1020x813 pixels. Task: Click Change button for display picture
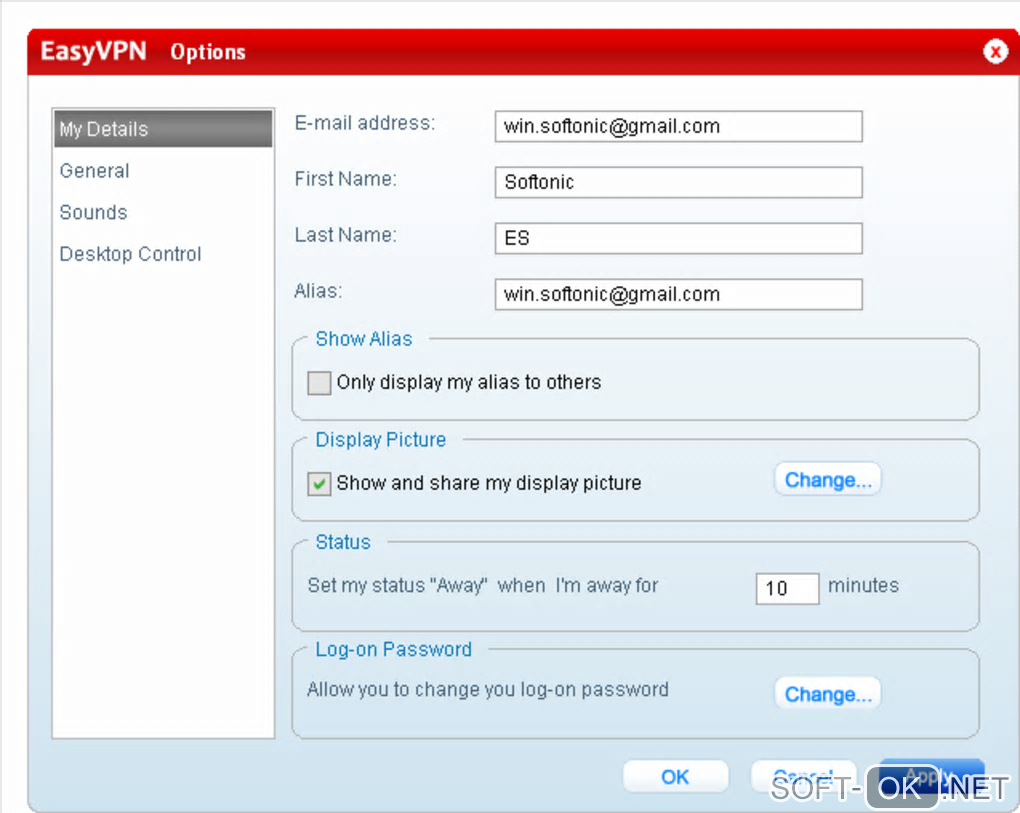point(827,480)
